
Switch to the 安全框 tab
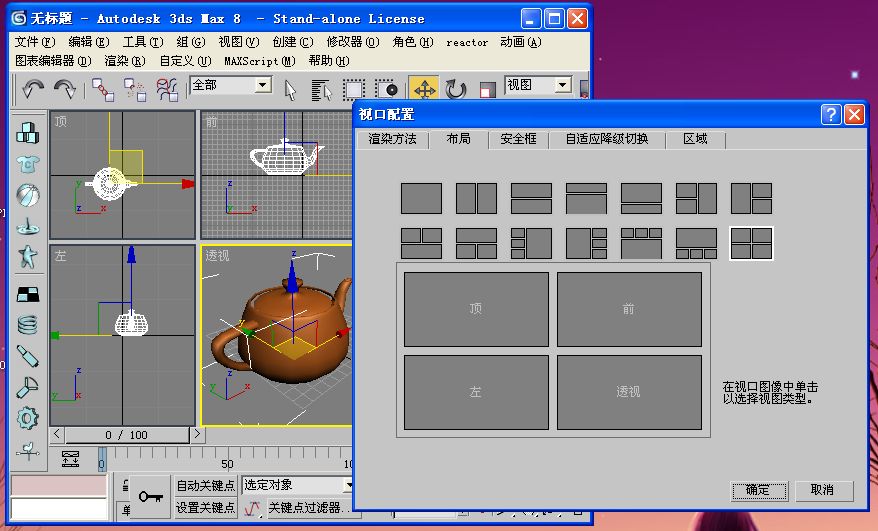519,139
